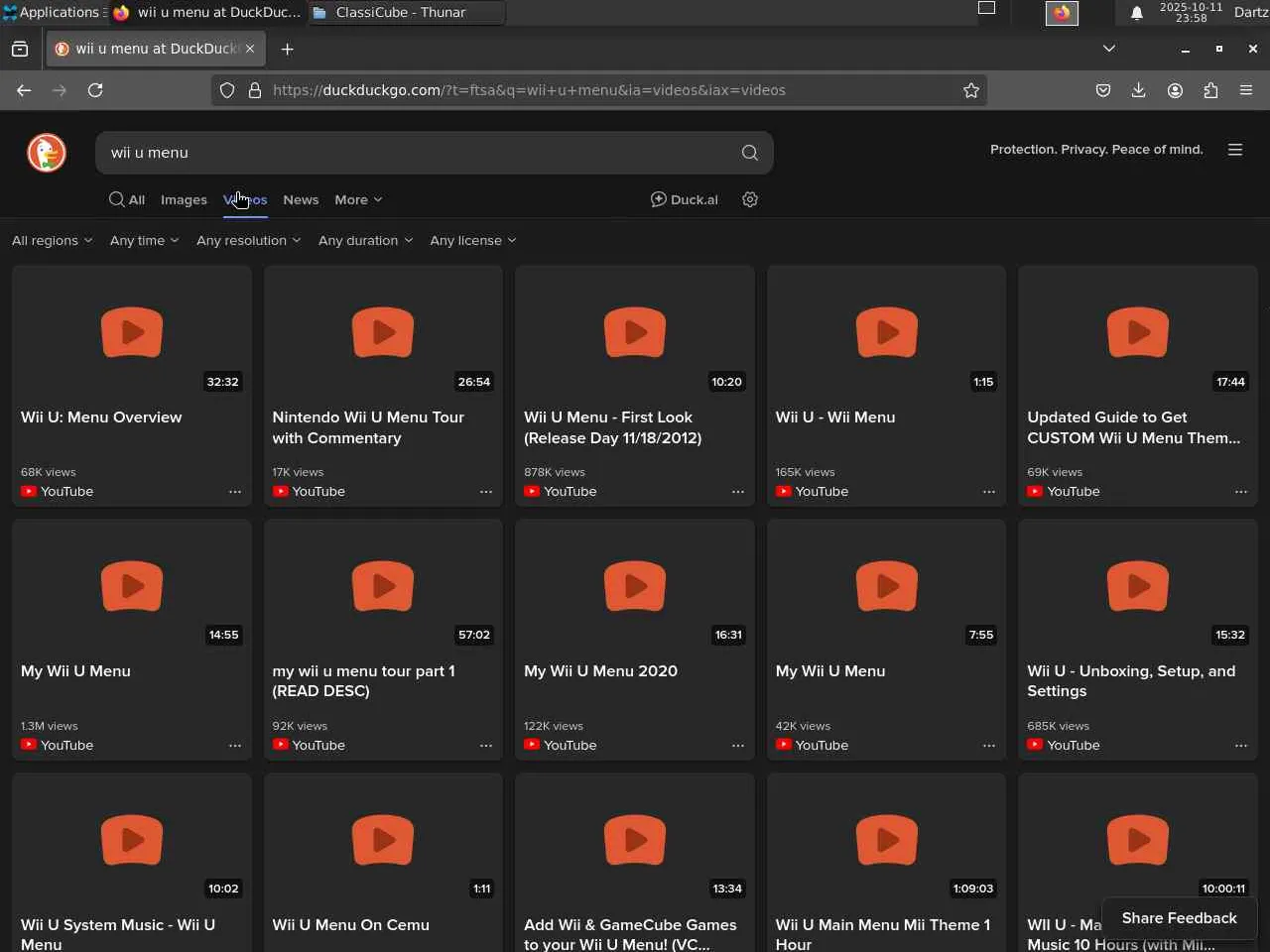Open the Nintendo Wii U Menu Tour with Commentary title
1270x952 pixels.
(368, 427)
